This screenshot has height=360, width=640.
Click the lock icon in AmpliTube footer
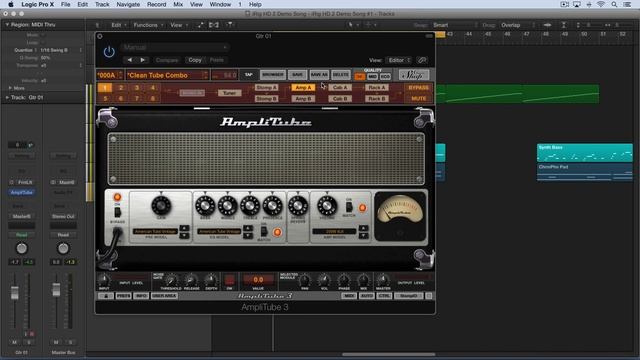click(x=105, y=296)
